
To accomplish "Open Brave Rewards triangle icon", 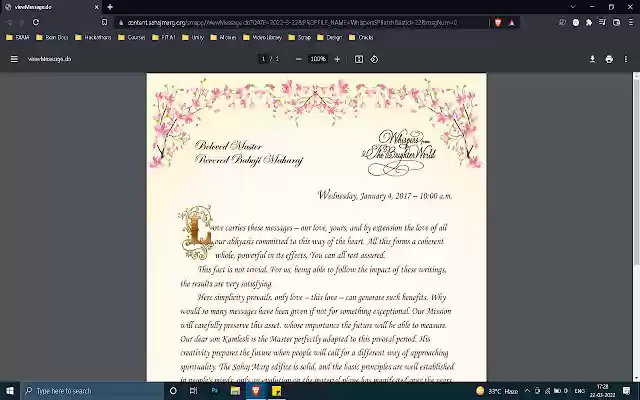I will click(511, 22).
